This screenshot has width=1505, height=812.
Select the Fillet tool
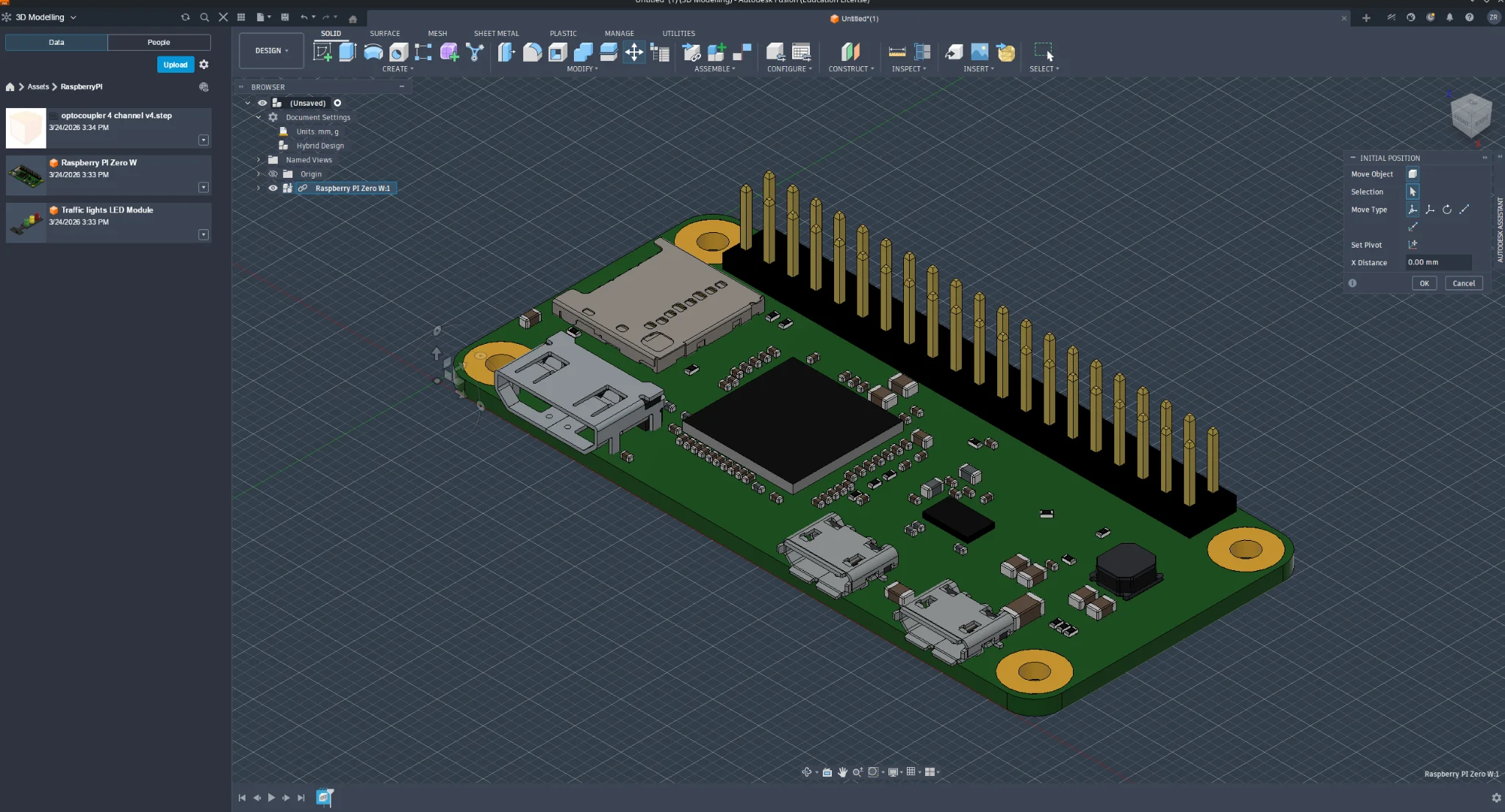(x=532, y=51)
